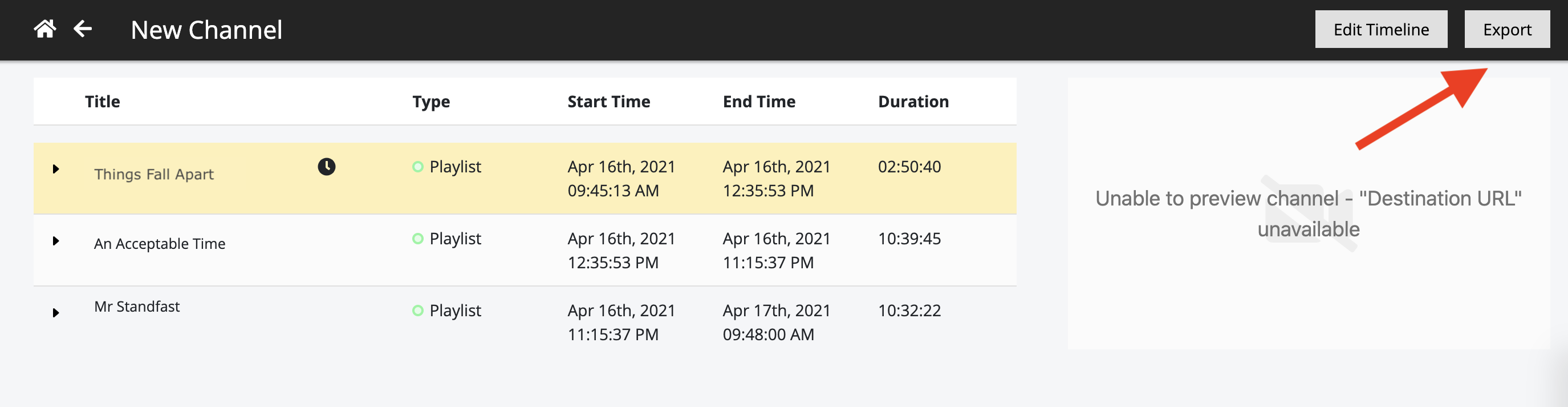
Task: Open the Edit Timeline button
Action: coord(1380,29)
